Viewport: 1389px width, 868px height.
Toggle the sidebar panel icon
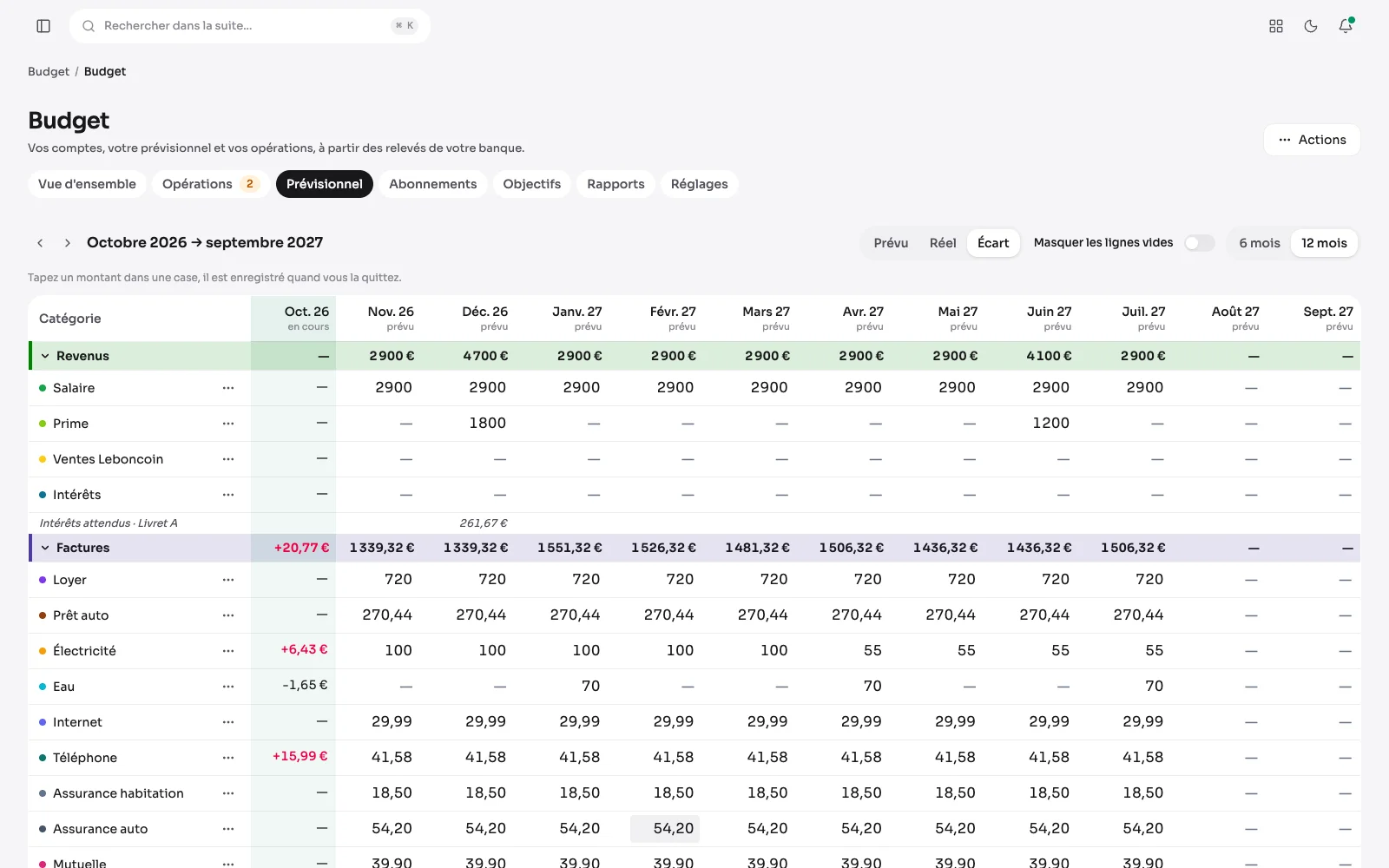(43, 26)
